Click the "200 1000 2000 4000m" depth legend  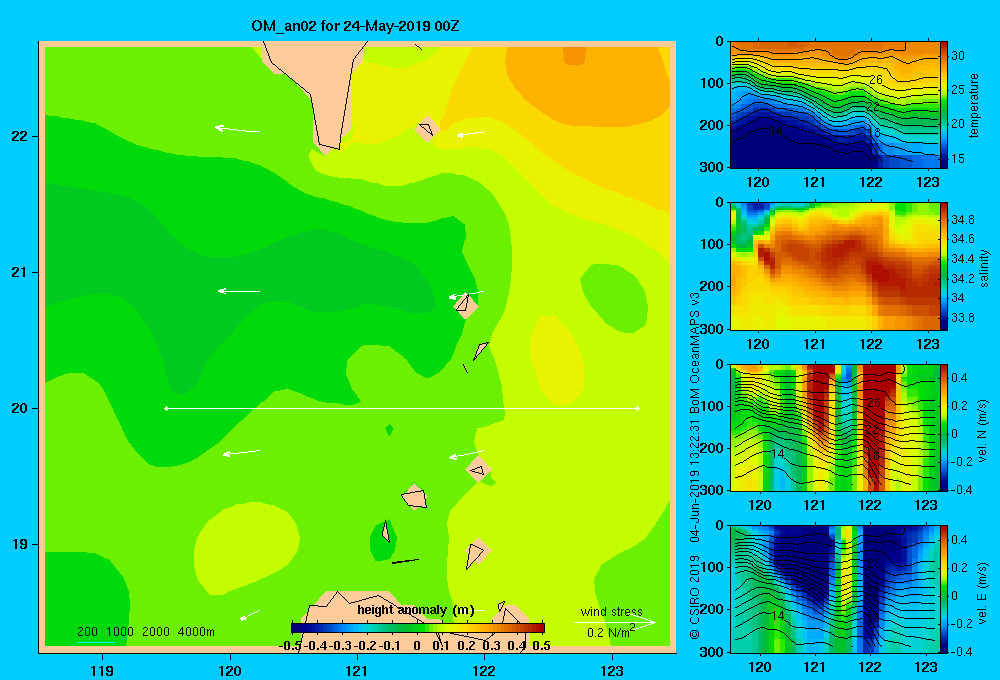point(146,632)
